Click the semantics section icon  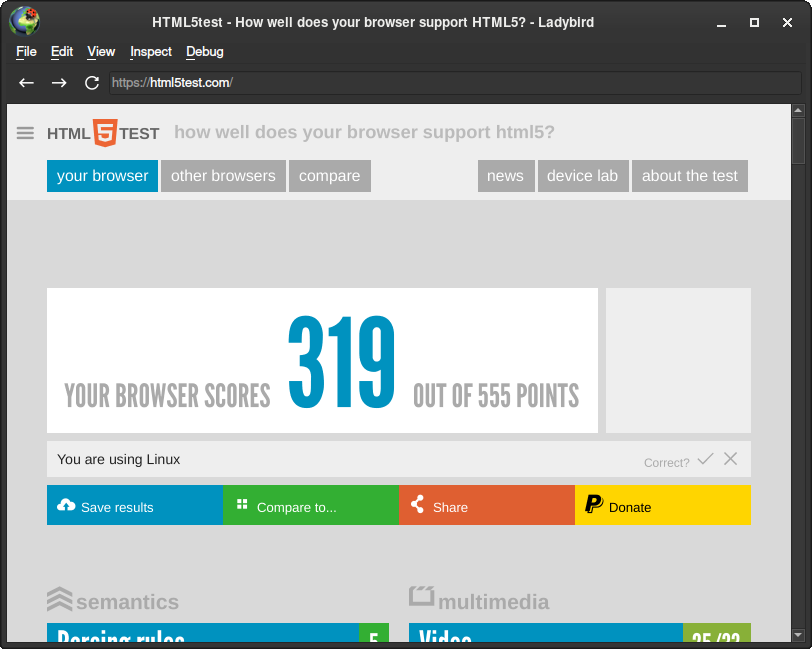(x=60, y=599)
